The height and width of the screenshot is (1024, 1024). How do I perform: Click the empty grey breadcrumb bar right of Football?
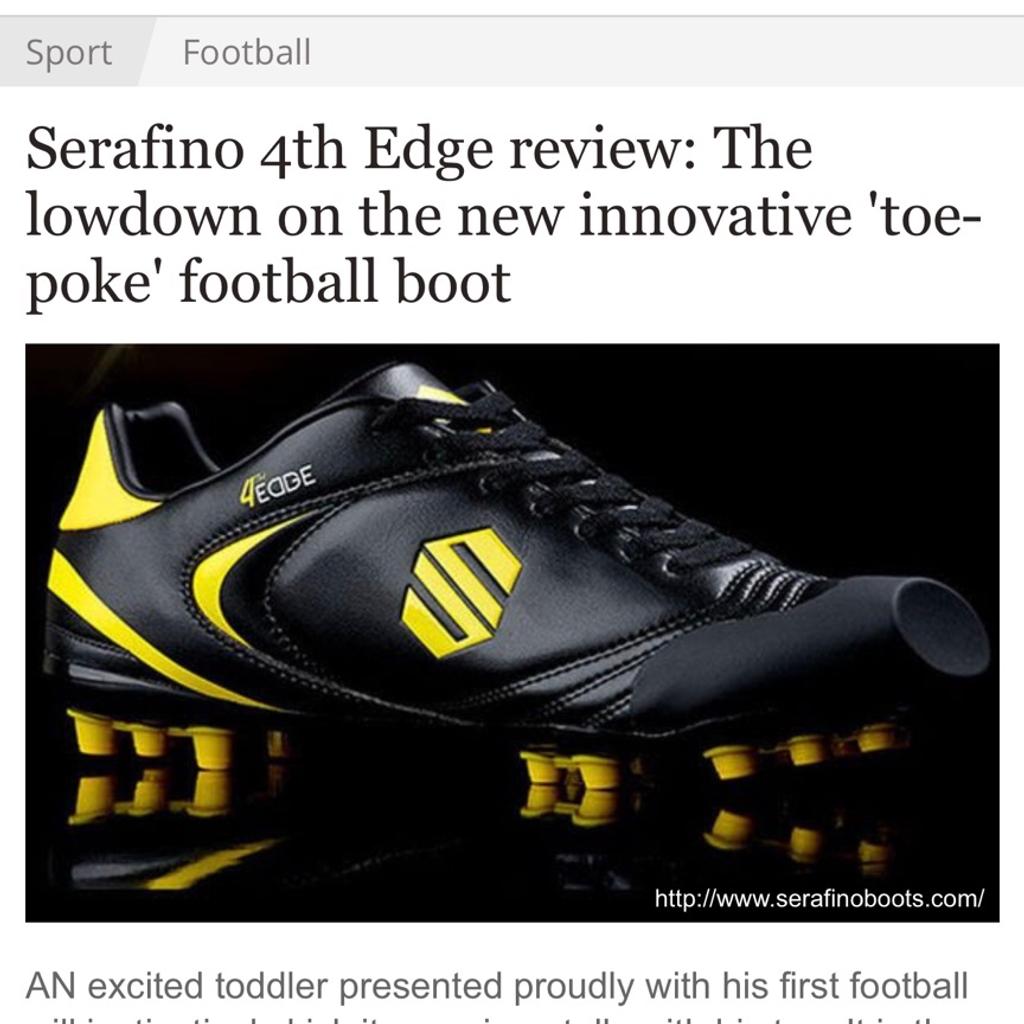(666, 52)
